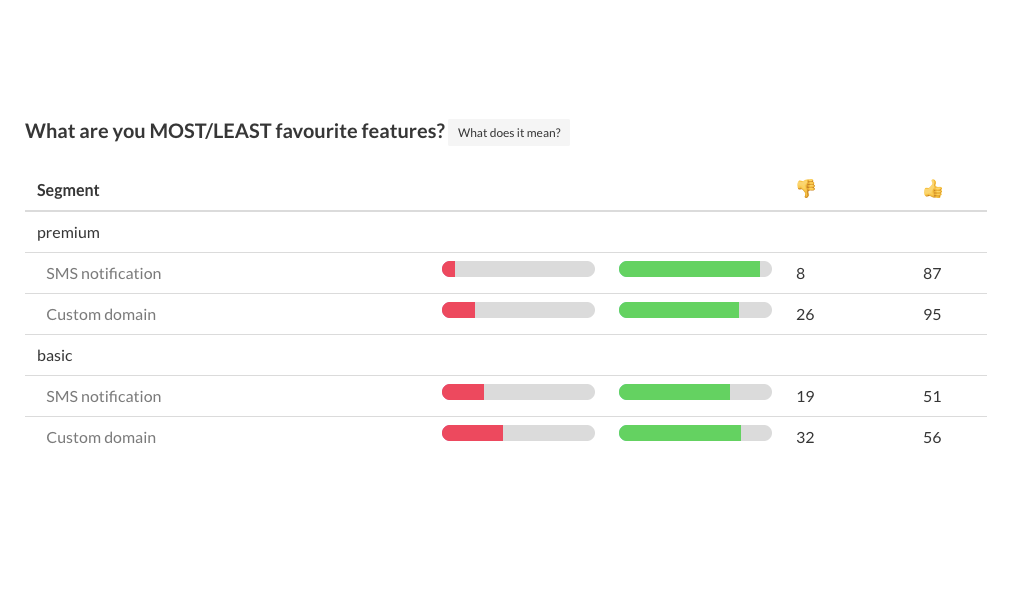
Task: Select premium Custom domain row label
Action: point(101,314)
